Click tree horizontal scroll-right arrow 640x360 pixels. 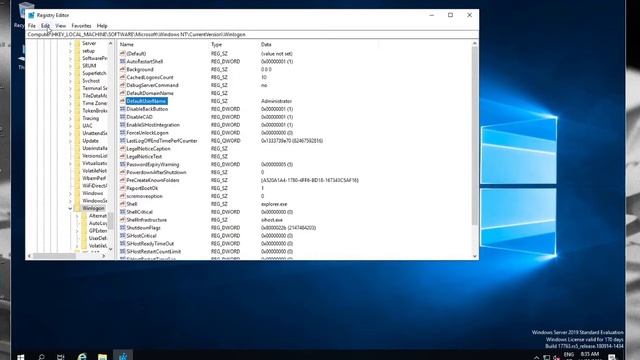[x=104, y=256]
